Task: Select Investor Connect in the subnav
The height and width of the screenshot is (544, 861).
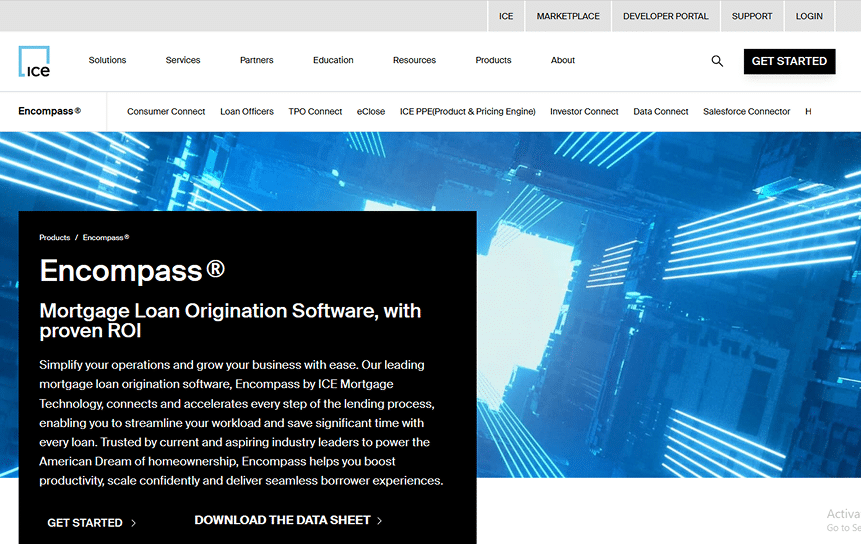Action: (x=584, y=111)
